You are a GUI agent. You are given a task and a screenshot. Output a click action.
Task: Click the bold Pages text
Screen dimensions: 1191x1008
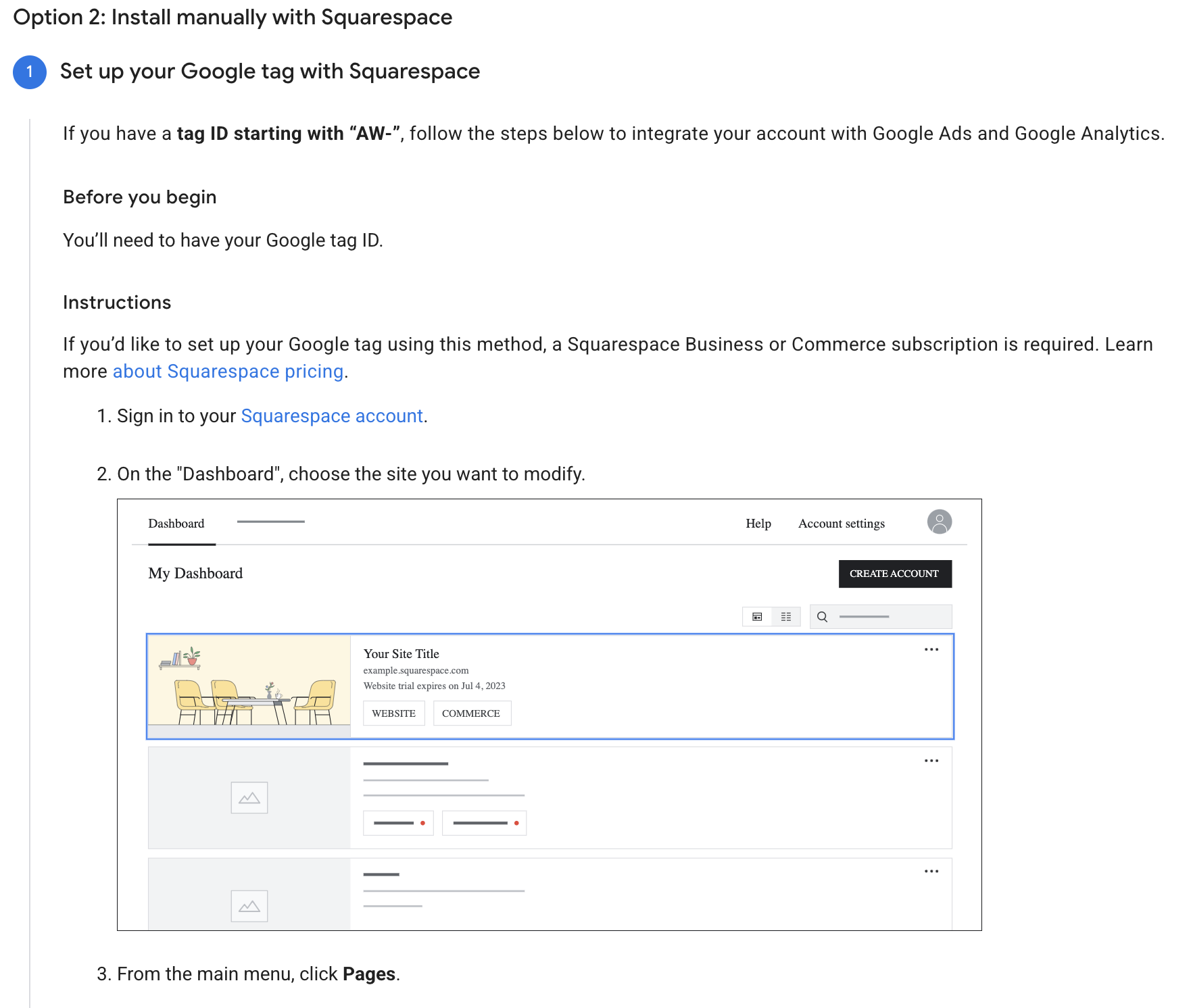(x=369, y=974)
